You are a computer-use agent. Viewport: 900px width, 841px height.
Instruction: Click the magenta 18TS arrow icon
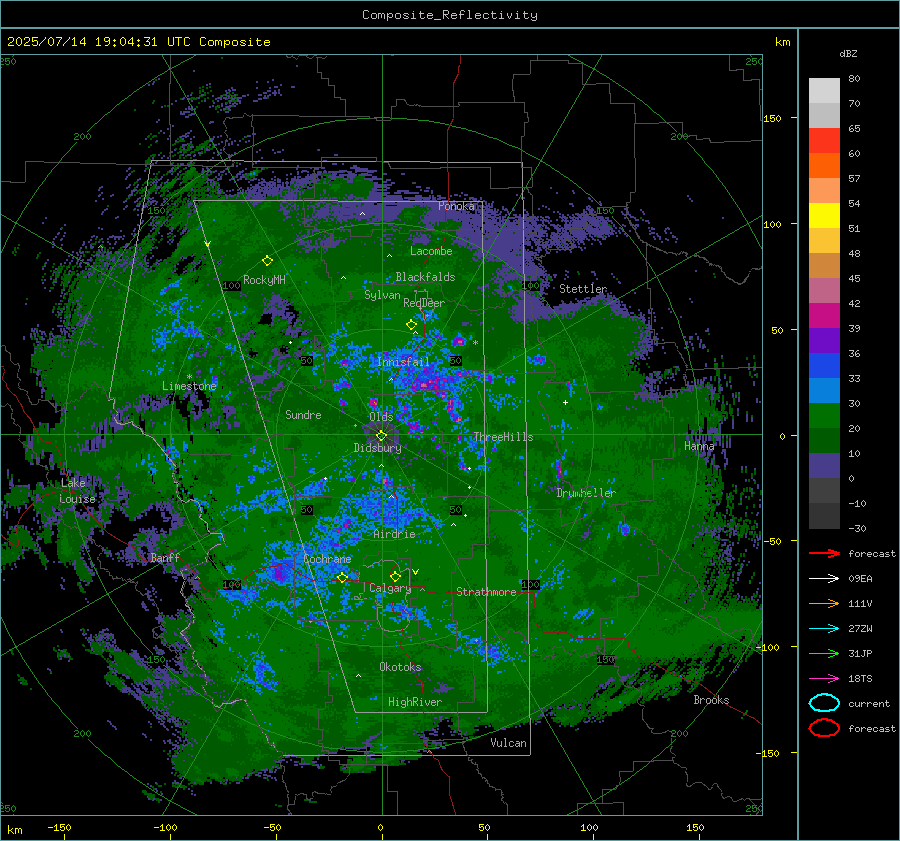tap(824, 679)
